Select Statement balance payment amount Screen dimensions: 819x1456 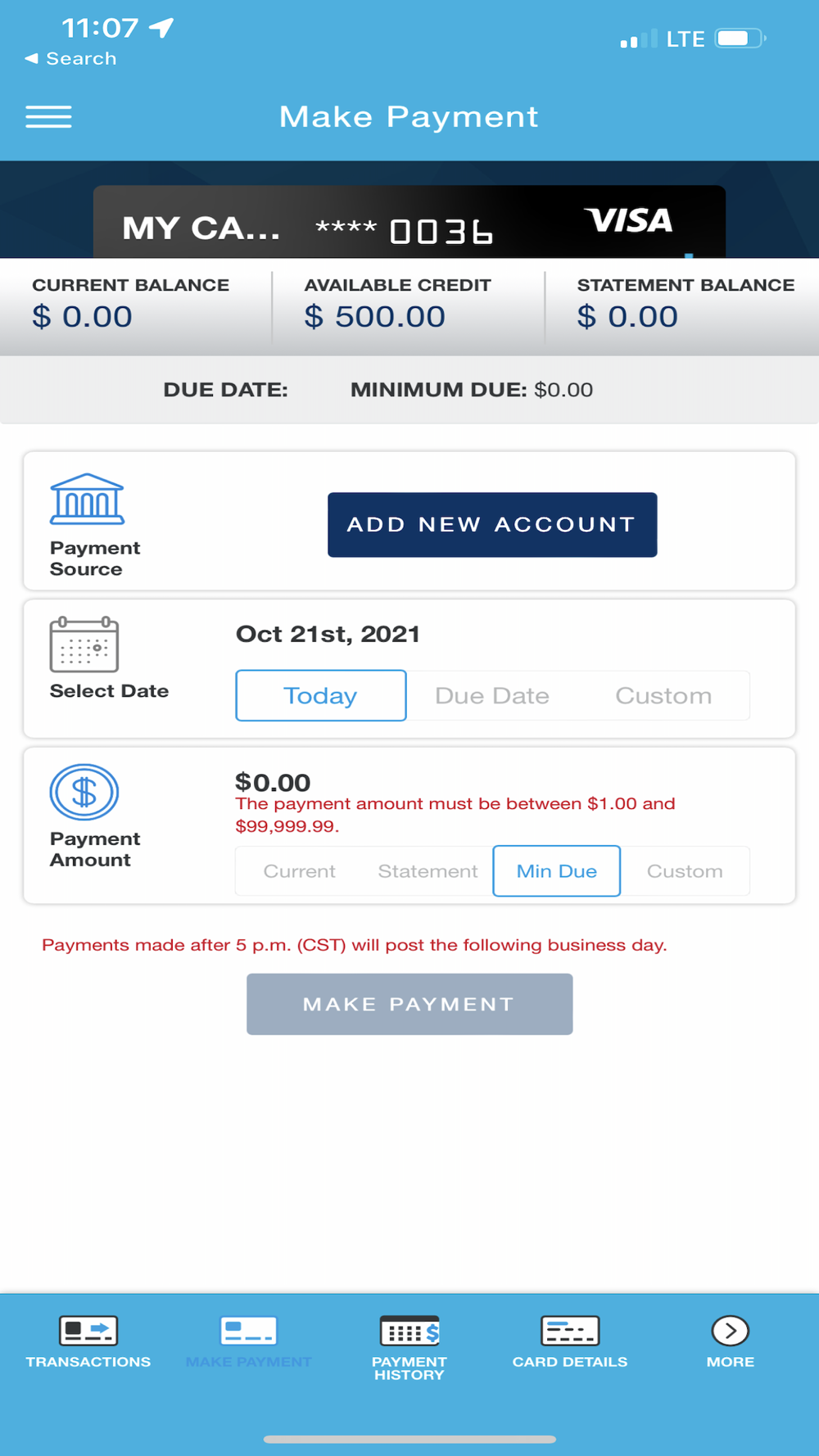click(428, 871)
